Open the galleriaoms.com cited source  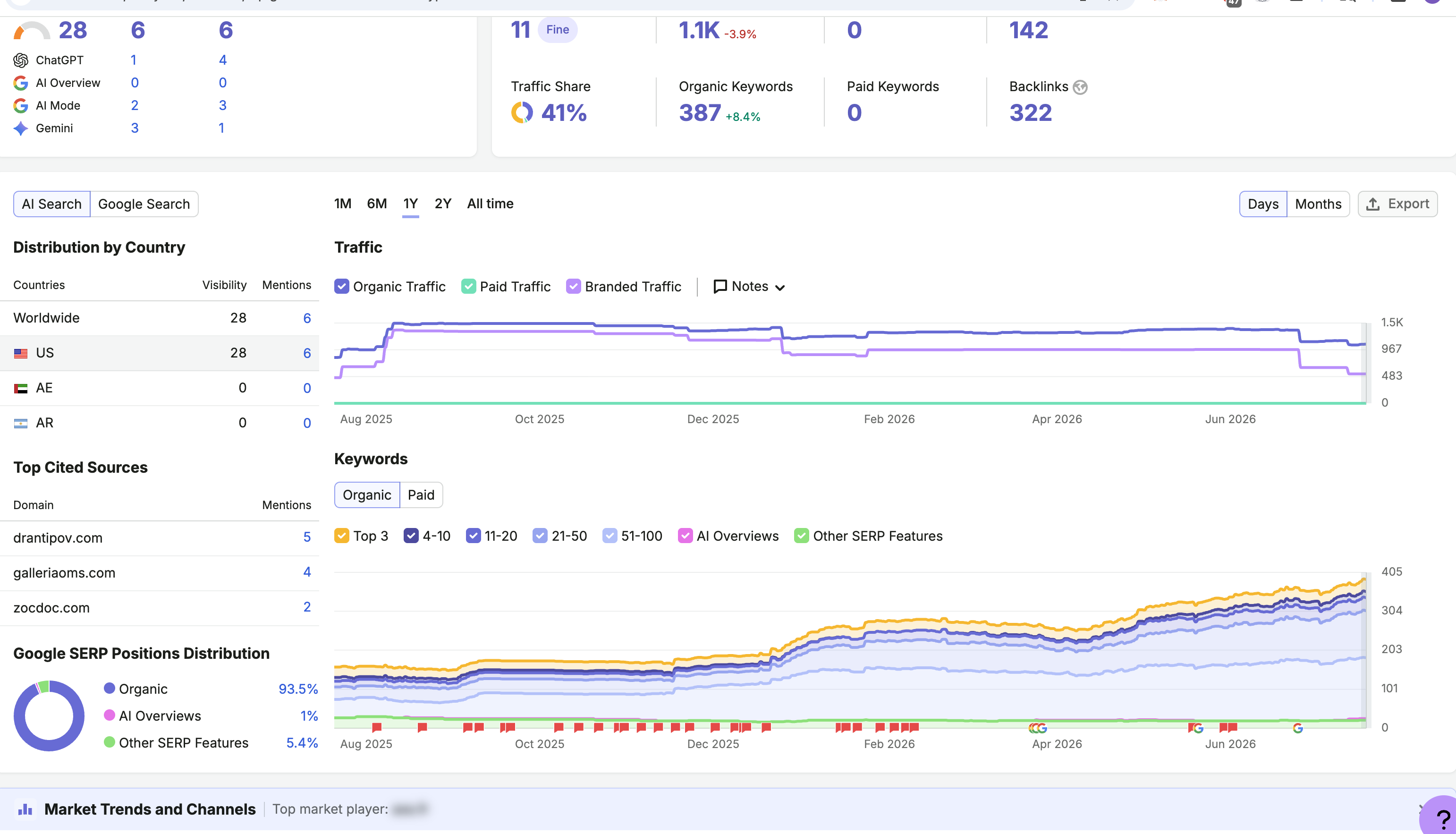pyautogui.click(x=64, y=573)
